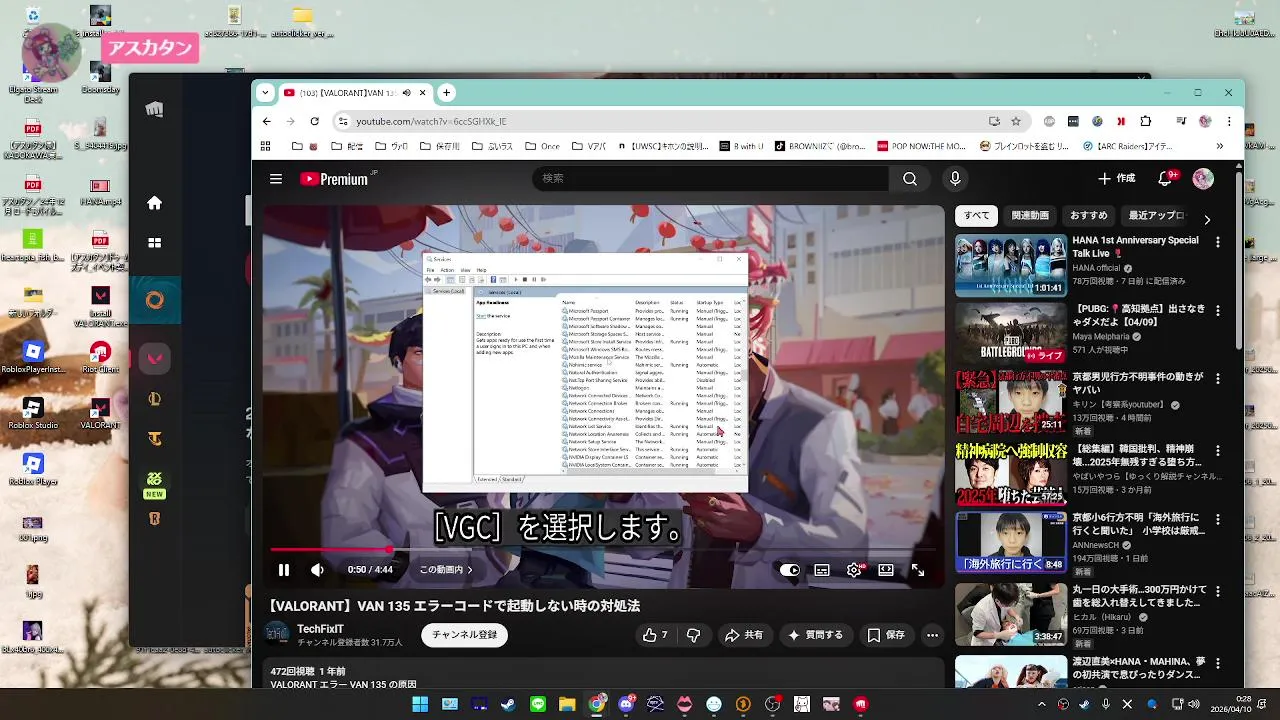Screen dimensions: 1280x720
Task: Open Chrome three-dot menu
Action: pyautogui.click(x=1229, y=121)
